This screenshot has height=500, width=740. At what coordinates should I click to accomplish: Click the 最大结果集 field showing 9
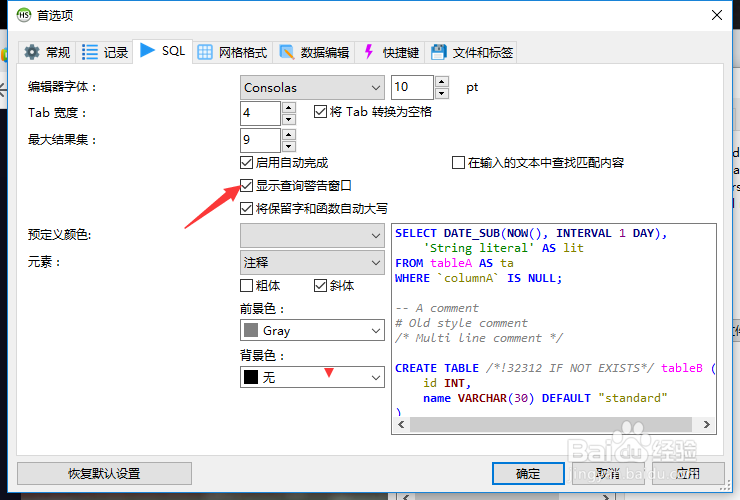point(261,140)
